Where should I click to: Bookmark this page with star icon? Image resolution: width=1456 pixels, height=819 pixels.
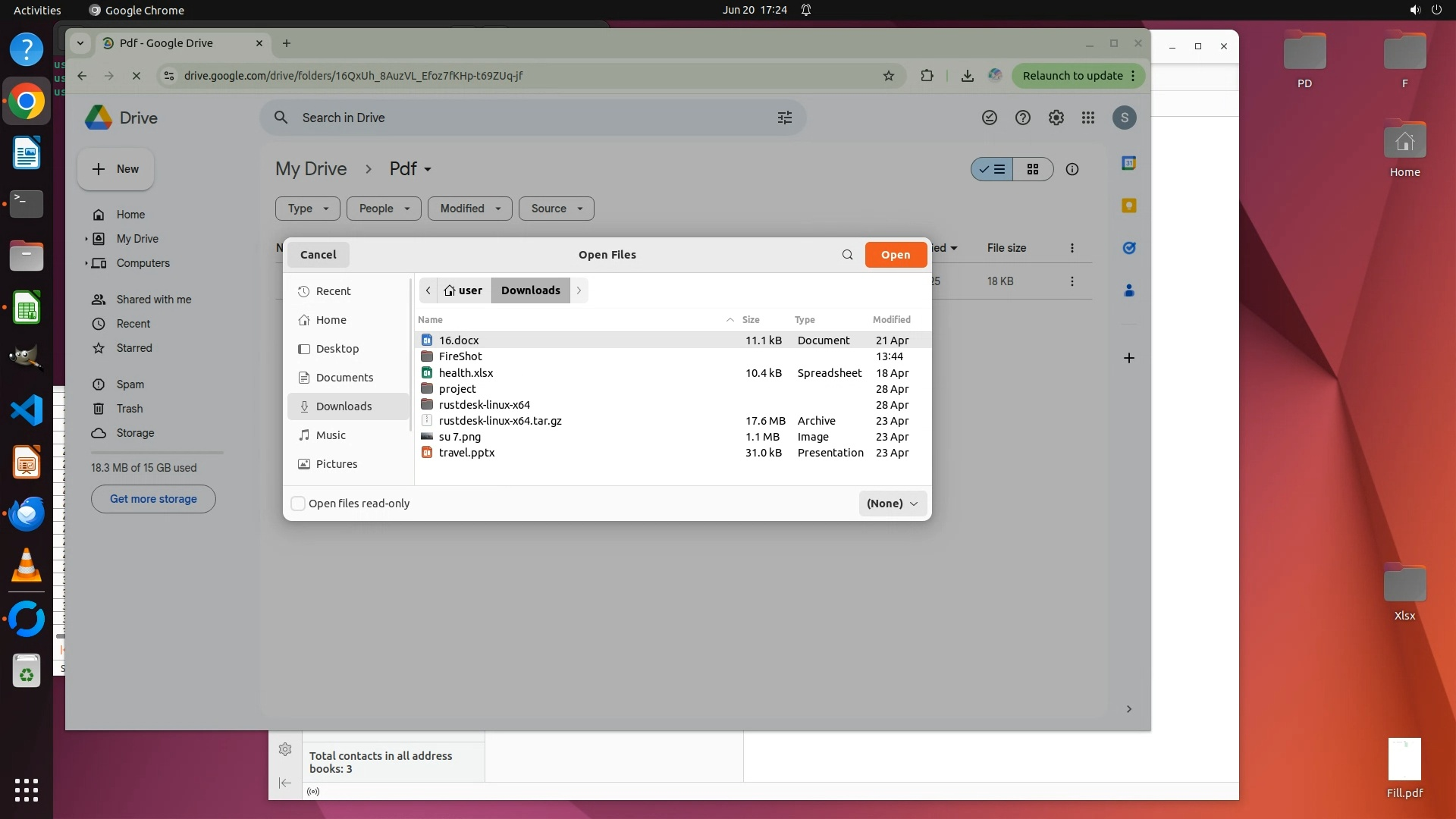[x=889, y=76]
